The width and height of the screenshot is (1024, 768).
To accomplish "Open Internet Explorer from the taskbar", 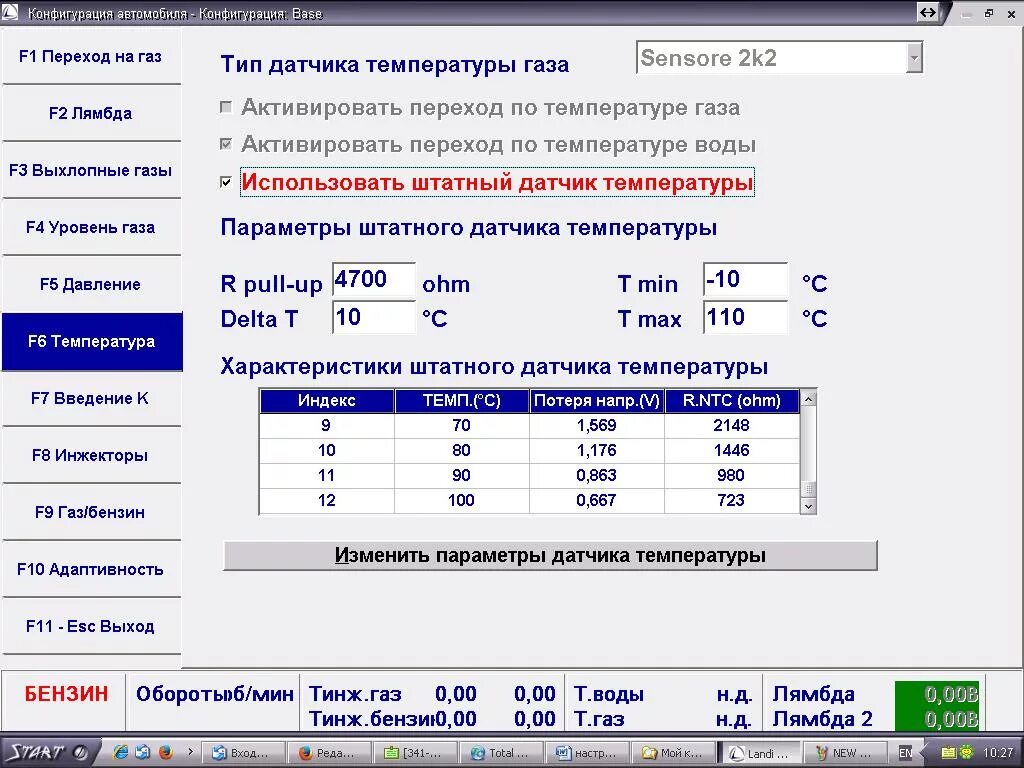I will pos(121,752).
